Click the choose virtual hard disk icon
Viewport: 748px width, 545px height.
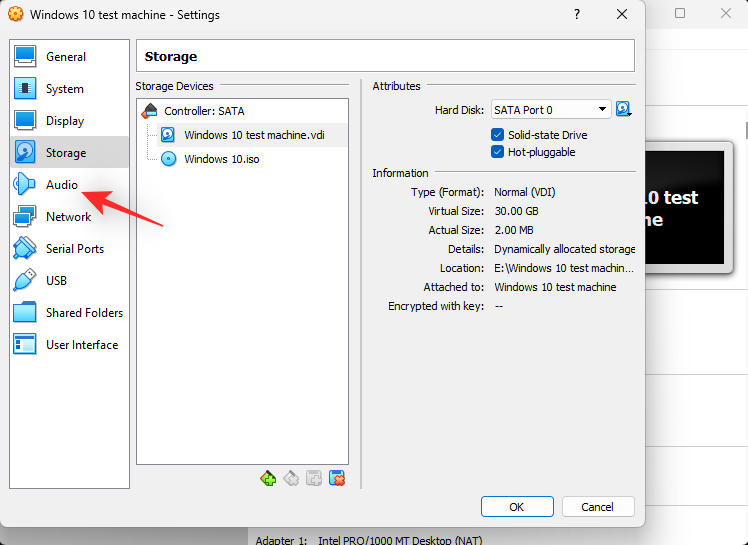click(623, 110)
